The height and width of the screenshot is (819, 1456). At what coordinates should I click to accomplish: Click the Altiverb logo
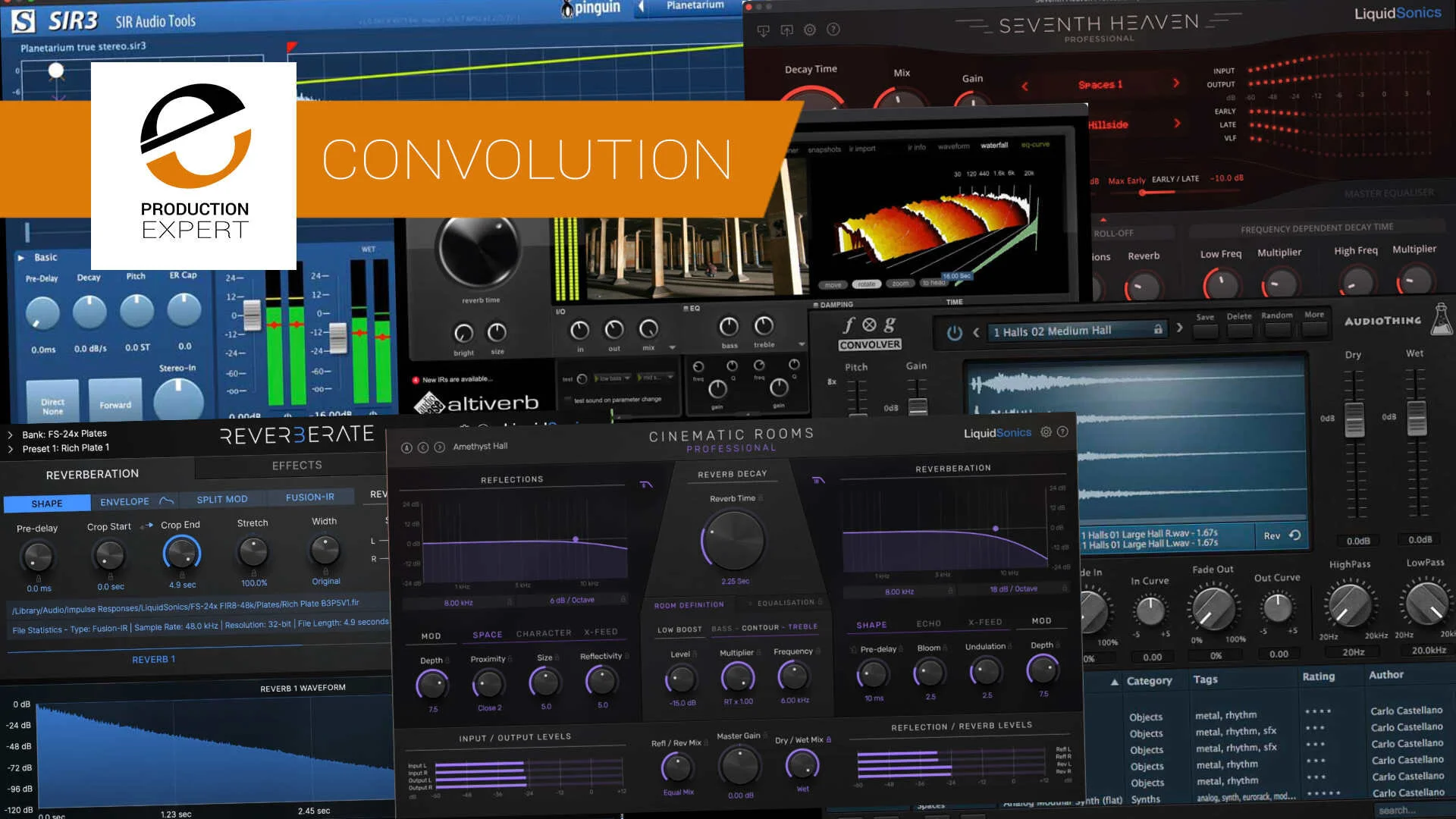[476, 403]
